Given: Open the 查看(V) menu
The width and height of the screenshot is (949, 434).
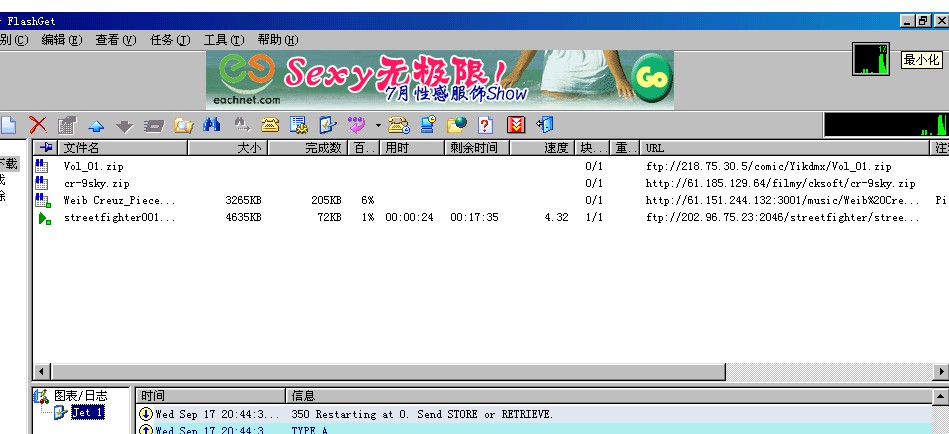Looking at the screenshot, I should (116, 40).
